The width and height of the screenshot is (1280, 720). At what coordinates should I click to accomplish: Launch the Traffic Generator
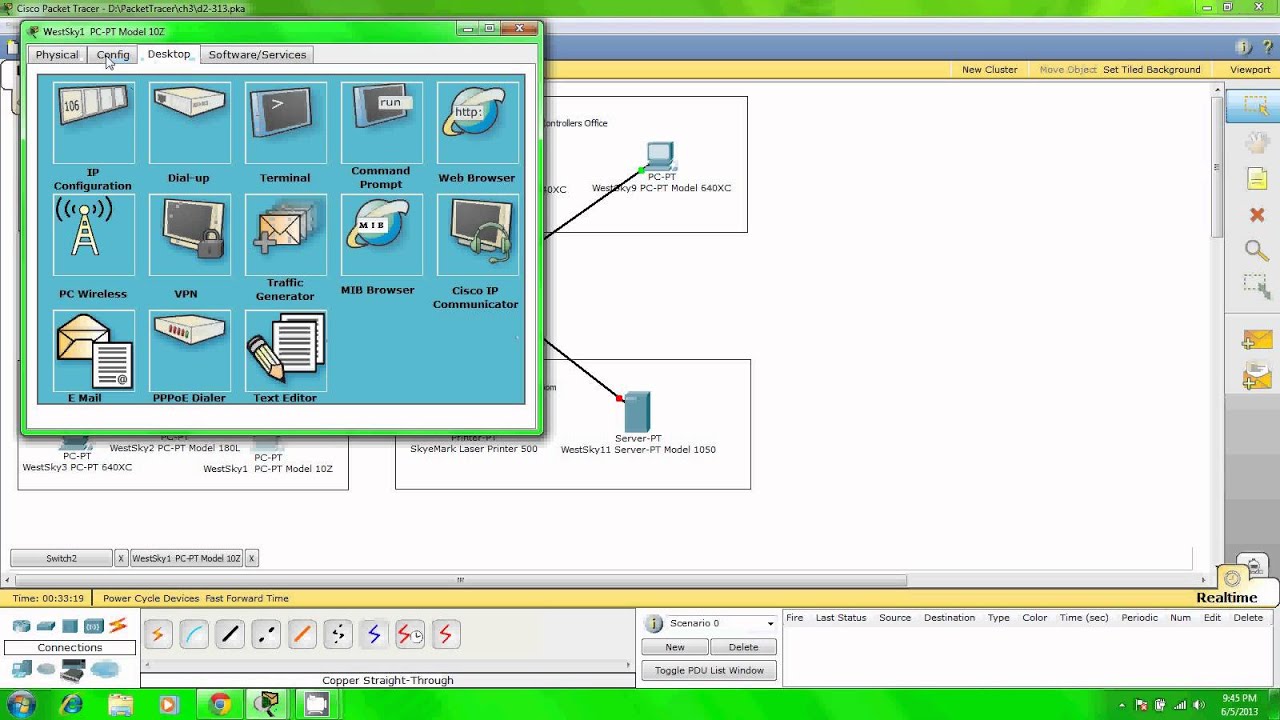(x=285, y=235)
